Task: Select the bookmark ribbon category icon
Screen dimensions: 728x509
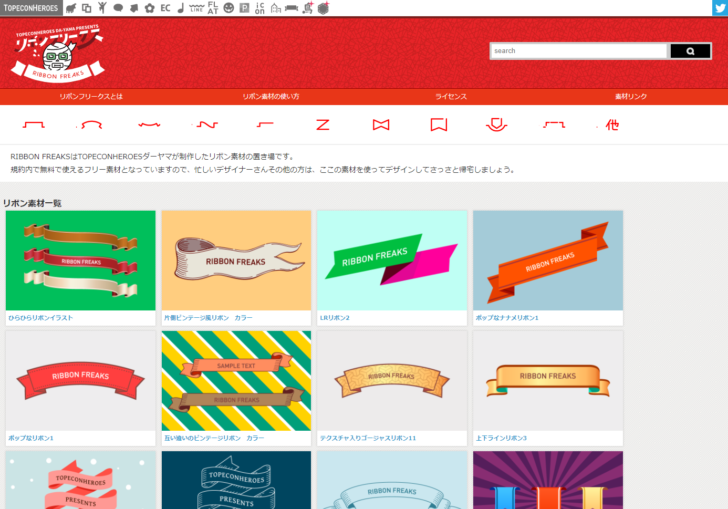Action: (x=438, y=124)
